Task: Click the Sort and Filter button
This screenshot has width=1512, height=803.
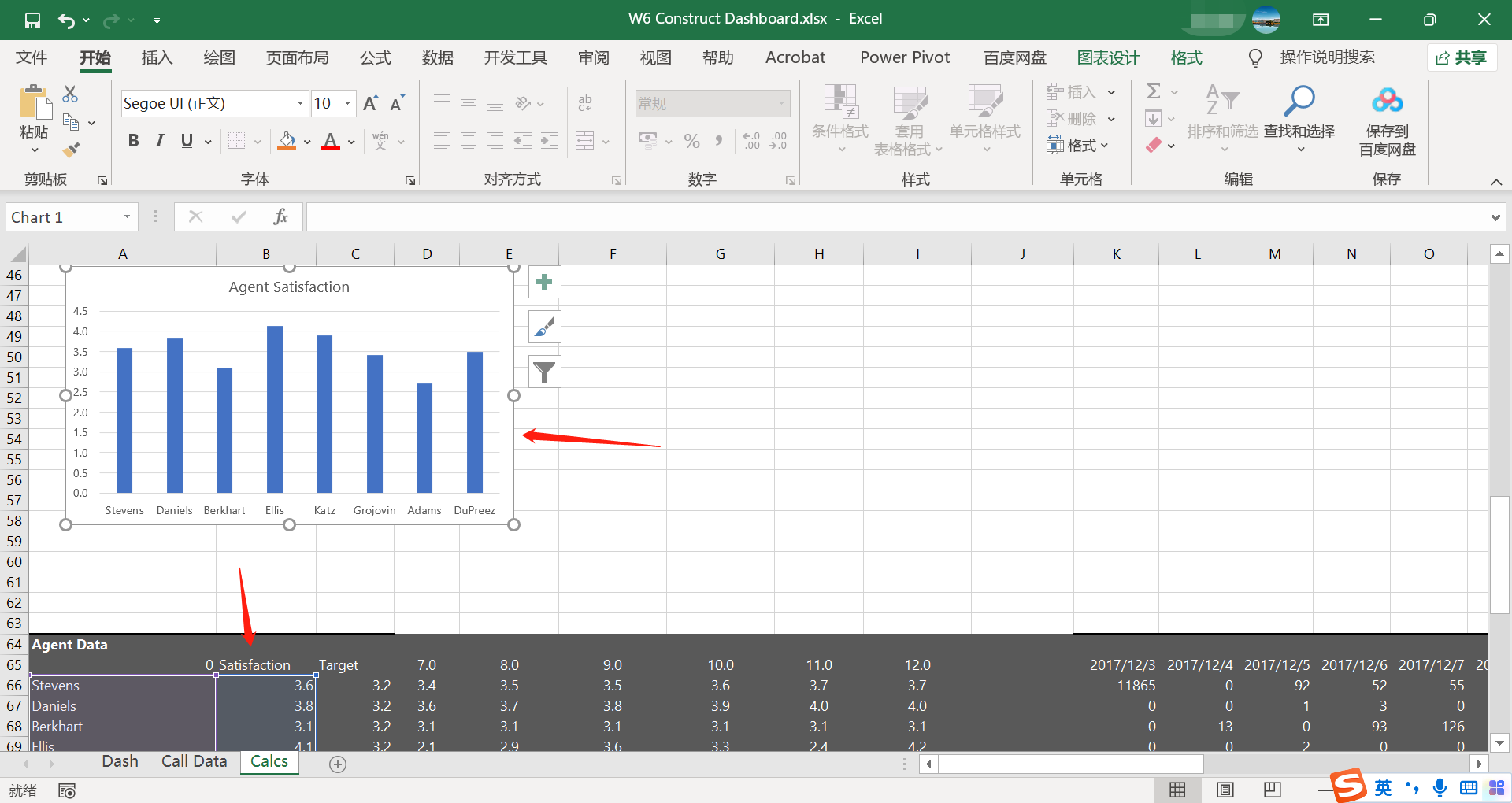Action: pos(1222,119)
